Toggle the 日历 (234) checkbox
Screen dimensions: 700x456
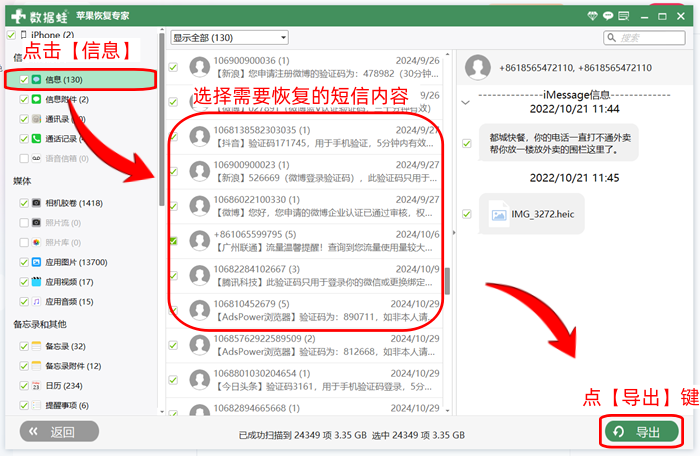(x=24, y=385)
